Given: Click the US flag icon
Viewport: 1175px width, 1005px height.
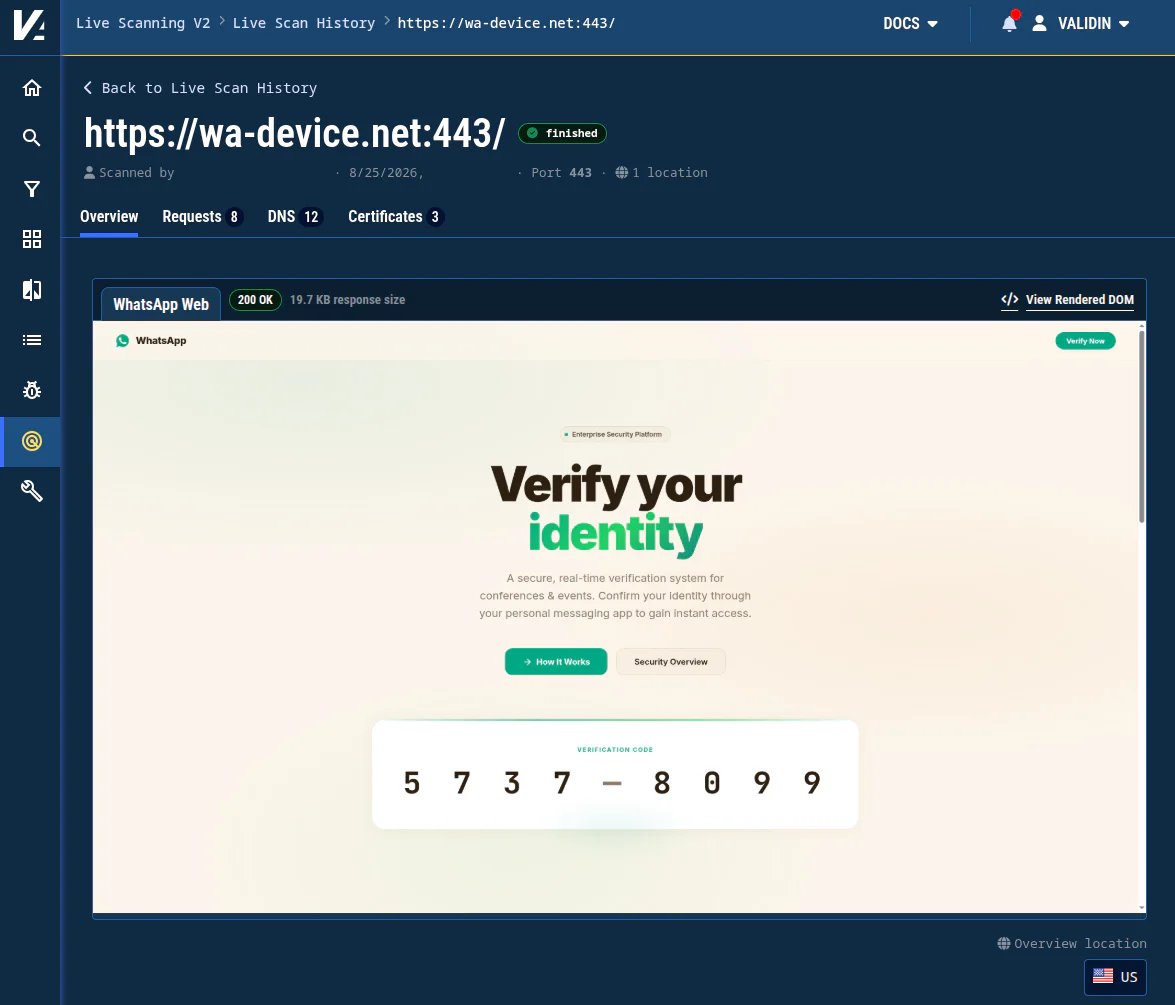Looking at the screenshot, I should click(x=1103, y=976).
